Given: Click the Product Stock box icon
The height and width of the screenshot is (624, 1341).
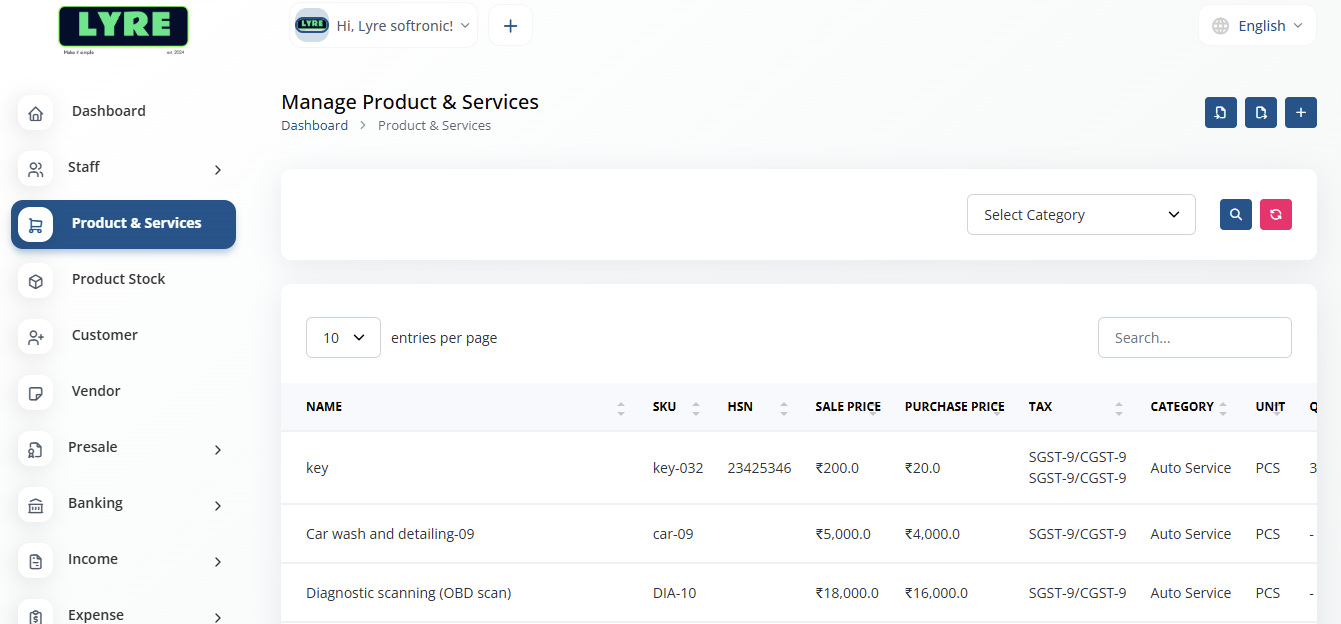Looking at the screenshot, I should click(x=36, y=282).
